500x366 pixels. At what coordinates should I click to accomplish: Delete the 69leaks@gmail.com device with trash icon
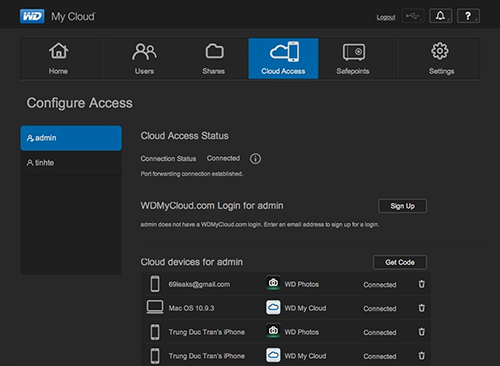pyautogui.click(x=422, y=284)
